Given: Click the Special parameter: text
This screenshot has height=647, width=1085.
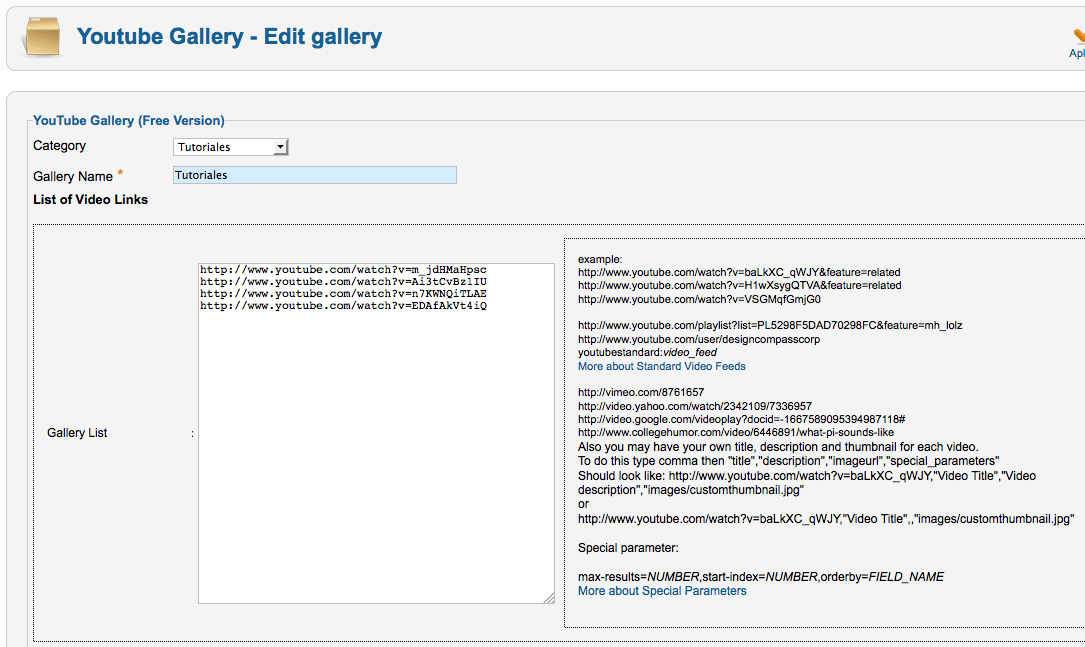Looking at the screenshot, I should pos(628,548).
